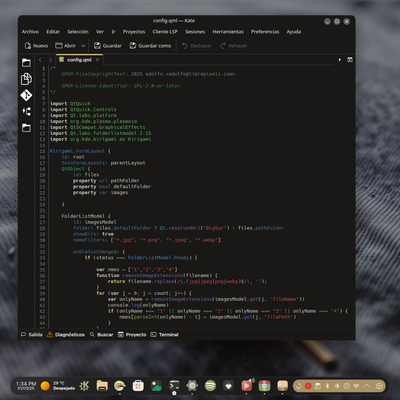Expand the dropdown arrow next to Abrir
The image size is (400, 400).
(83, 46)
